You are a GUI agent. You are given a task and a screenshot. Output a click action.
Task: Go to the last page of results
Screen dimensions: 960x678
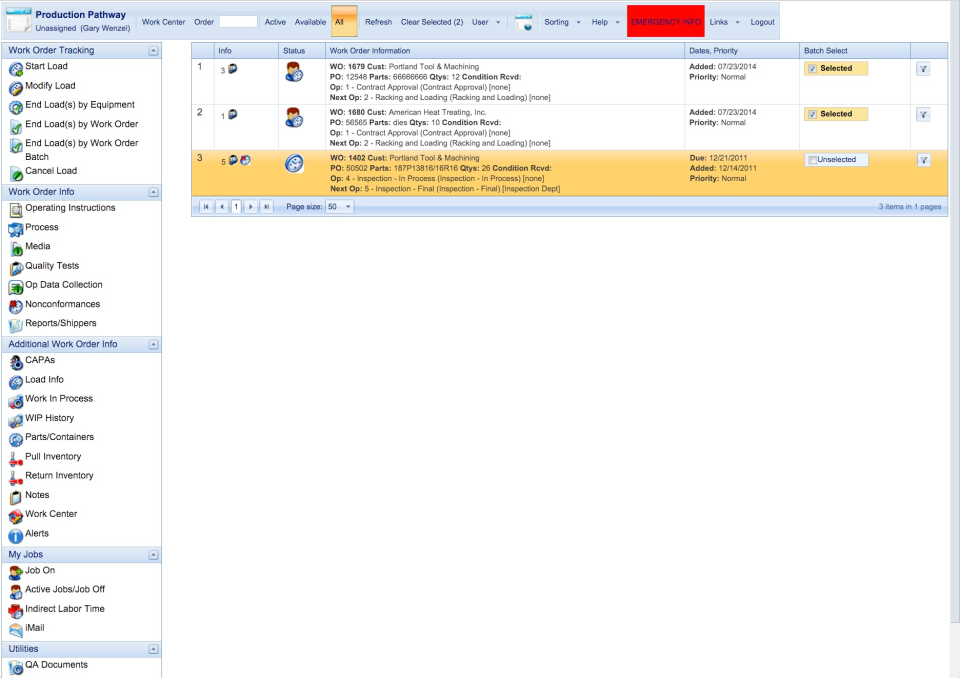(x=266, y=207)
